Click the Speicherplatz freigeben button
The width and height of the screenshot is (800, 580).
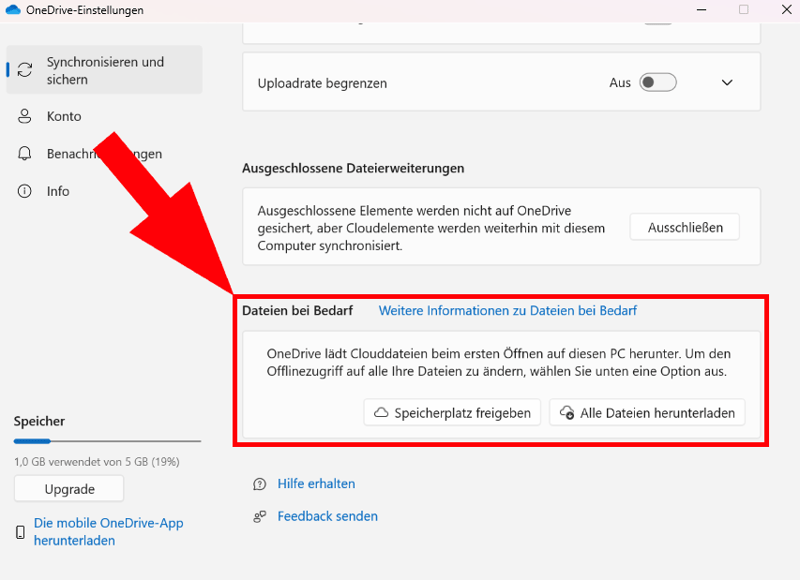point(452,413)
